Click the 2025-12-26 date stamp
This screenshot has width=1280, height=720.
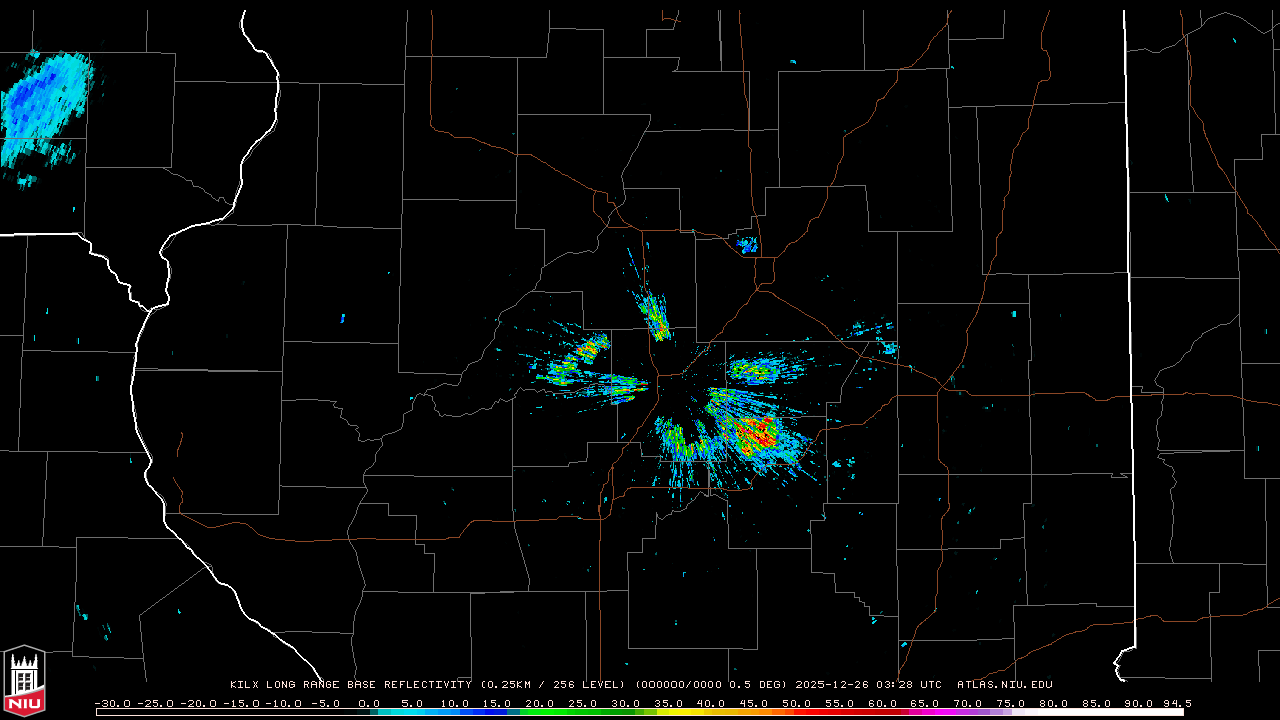pyautogui.click(x=832, y=685)
